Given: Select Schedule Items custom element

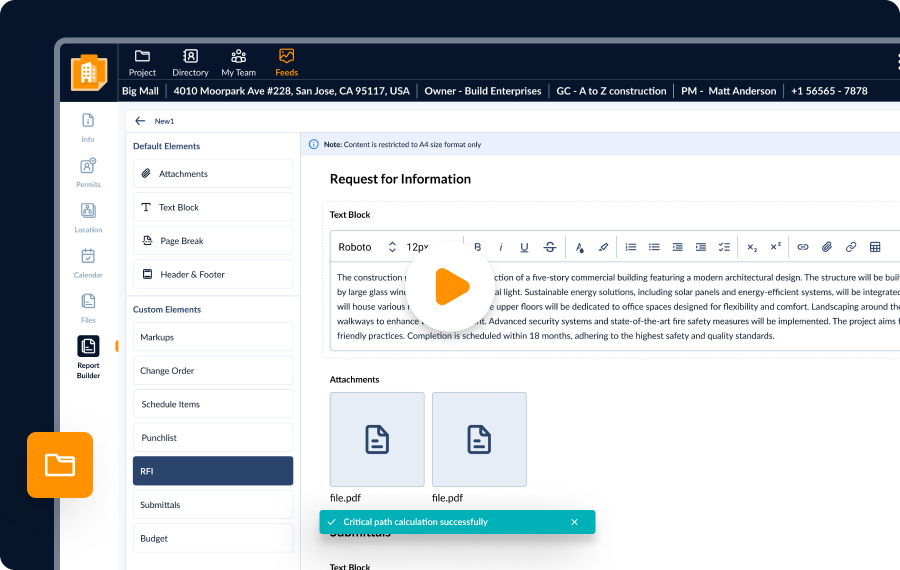Looking at the screenshot, I should [x=213, y=404].
